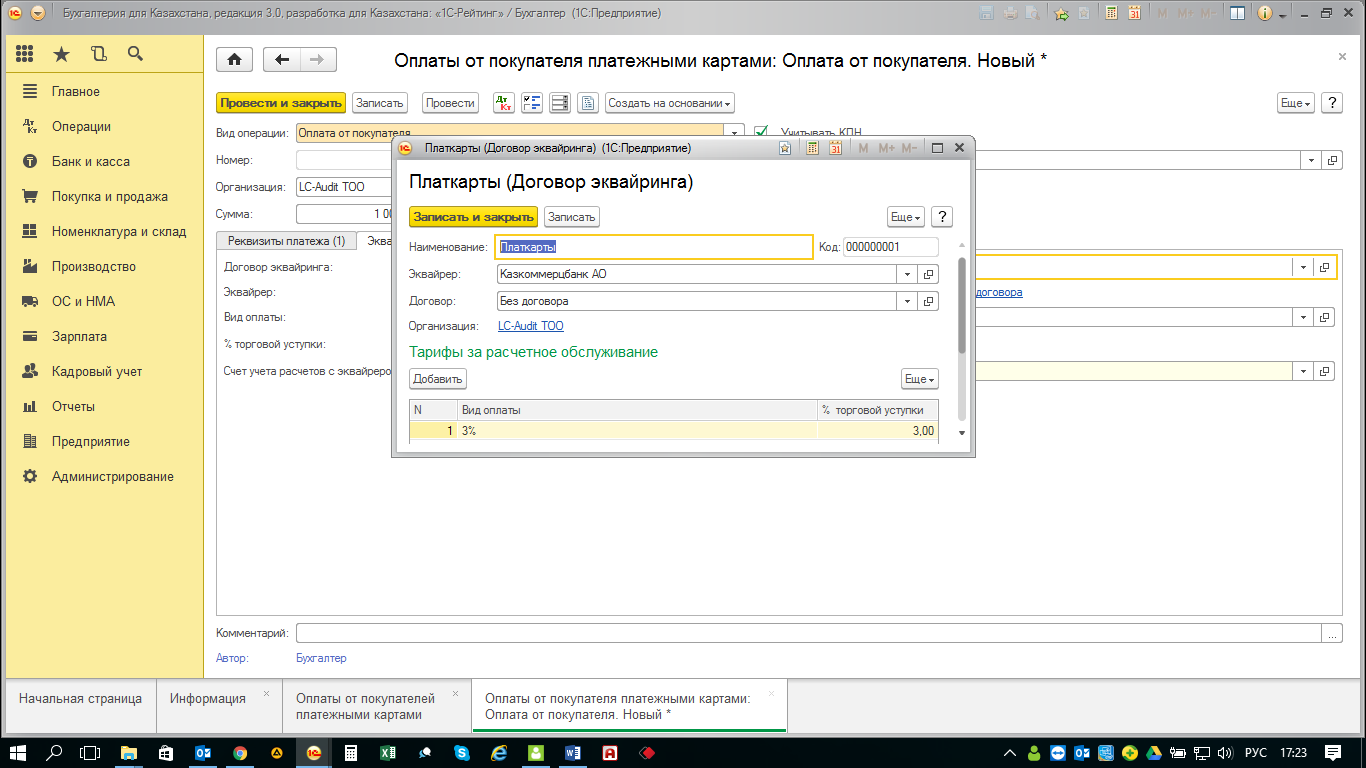This screenshot has height=768, width=1366.
Task: Expand Счет учета расчетов dropdown arrow
Action: 1304,371
